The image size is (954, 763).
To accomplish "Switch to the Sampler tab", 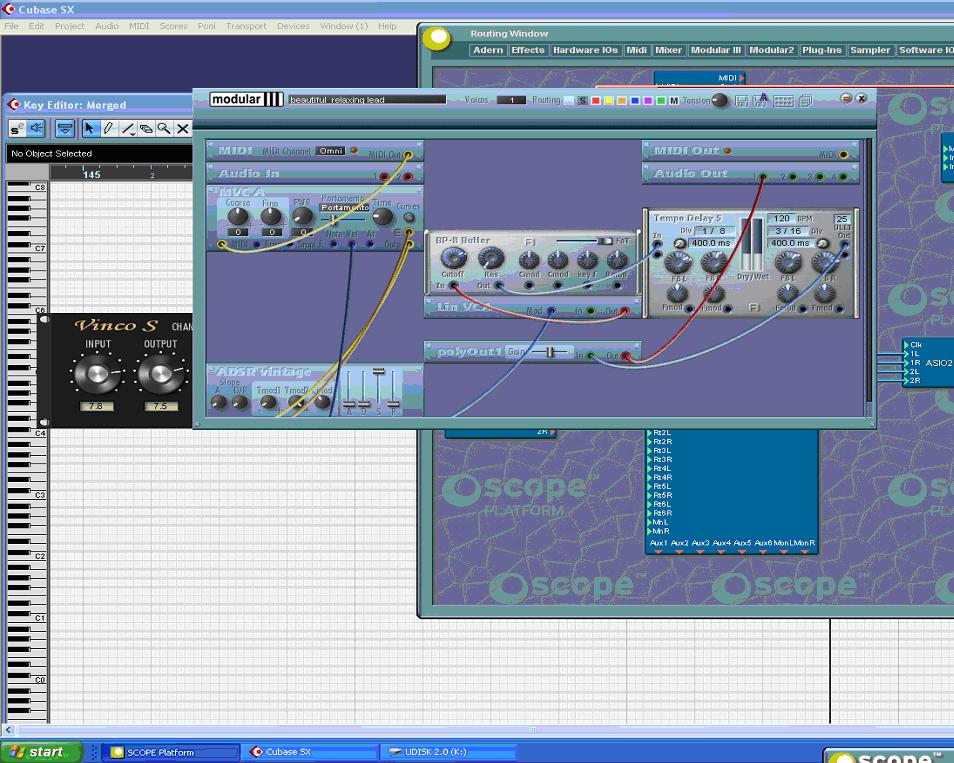I will coord(870,50).
